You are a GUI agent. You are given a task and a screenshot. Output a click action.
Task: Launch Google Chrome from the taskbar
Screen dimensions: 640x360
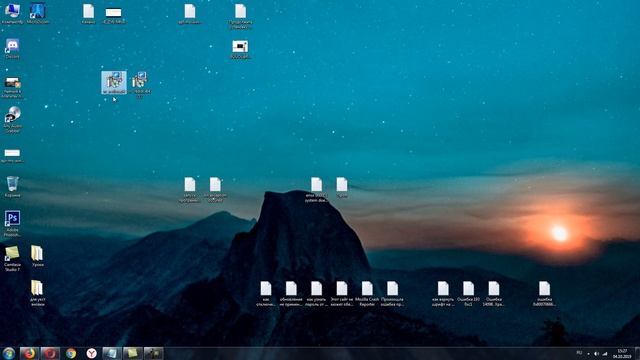point(71,353)
